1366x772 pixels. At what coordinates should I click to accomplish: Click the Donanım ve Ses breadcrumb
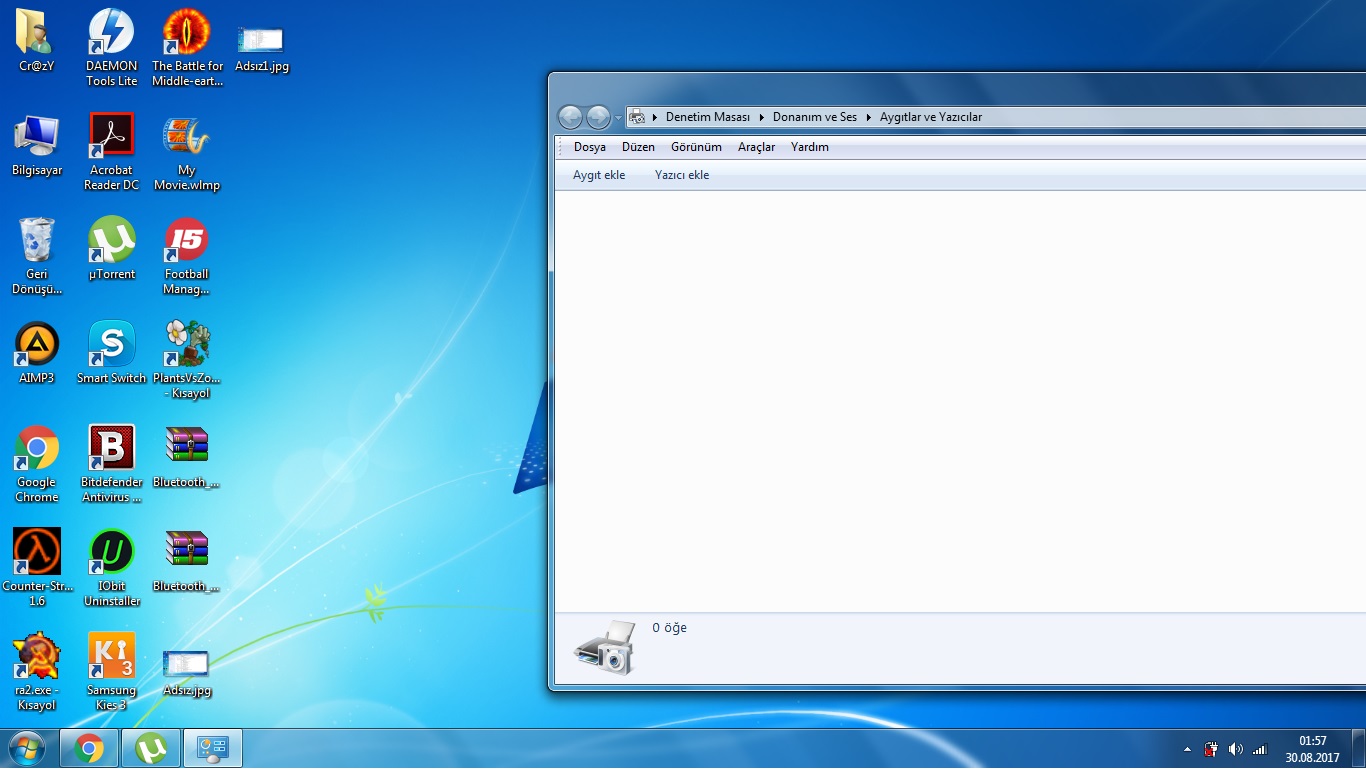point(815,117)
